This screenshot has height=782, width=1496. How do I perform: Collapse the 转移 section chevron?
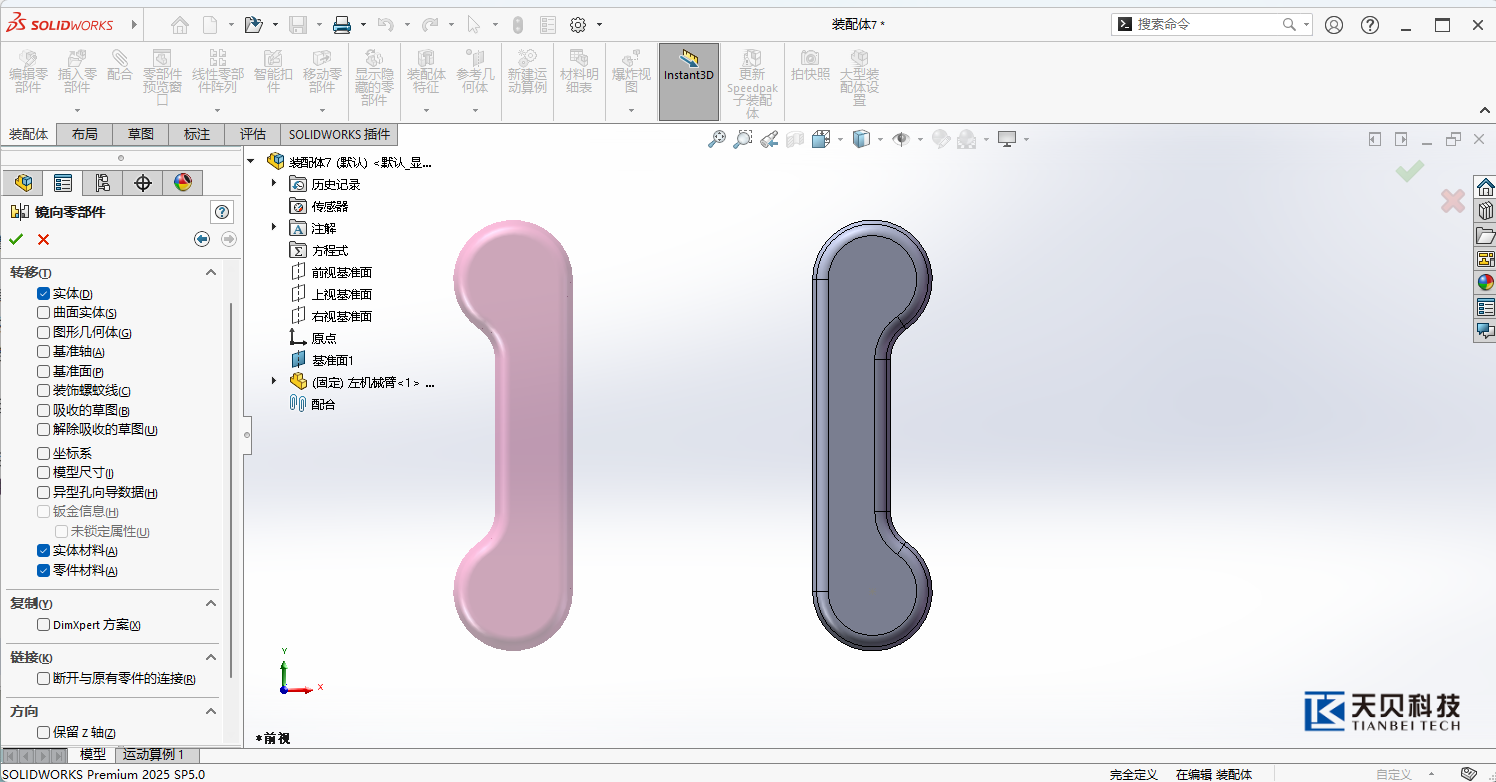click(211, 273)
